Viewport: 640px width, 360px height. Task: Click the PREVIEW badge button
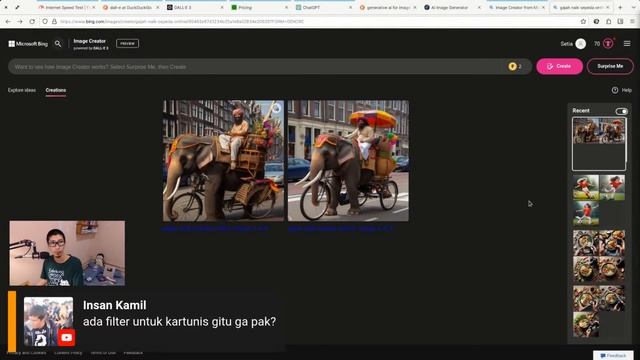(x=127, y=43)
